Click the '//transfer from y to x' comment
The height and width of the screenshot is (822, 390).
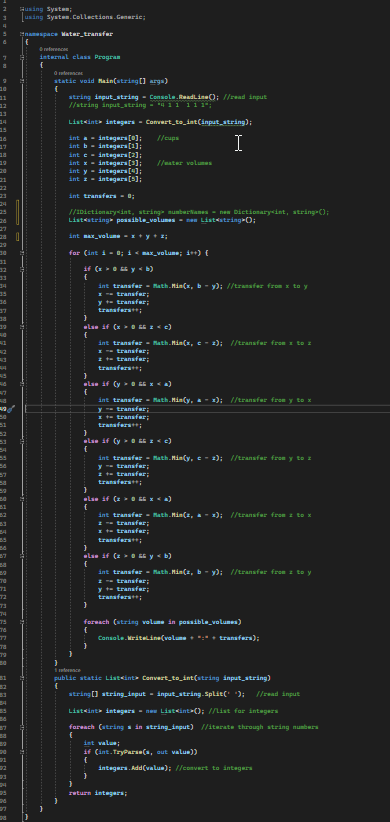click(x=270, y=400)
